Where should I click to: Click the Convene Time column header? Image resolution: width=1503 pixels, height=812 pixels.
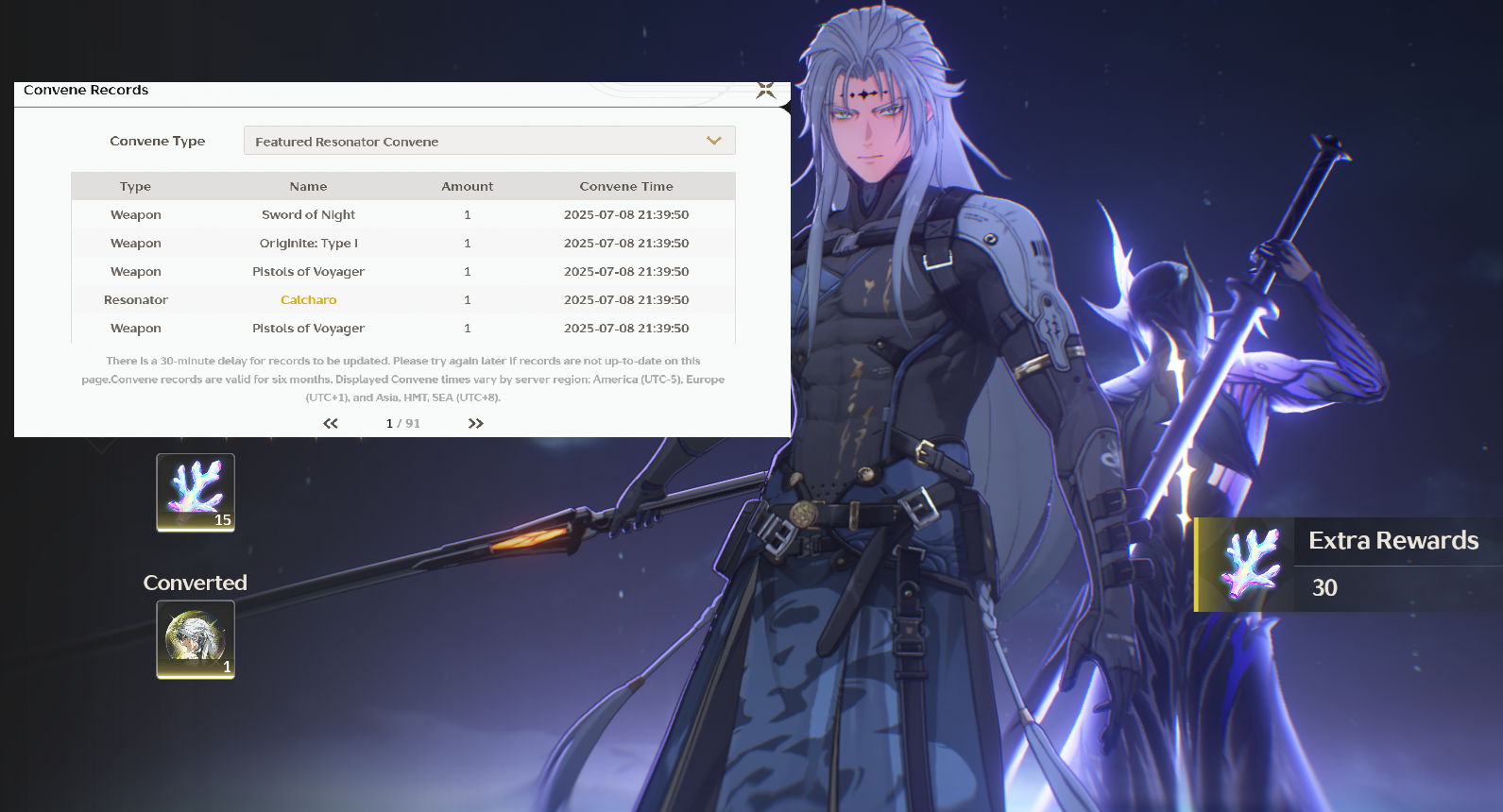pyautogui.click(x=626, y=186)
